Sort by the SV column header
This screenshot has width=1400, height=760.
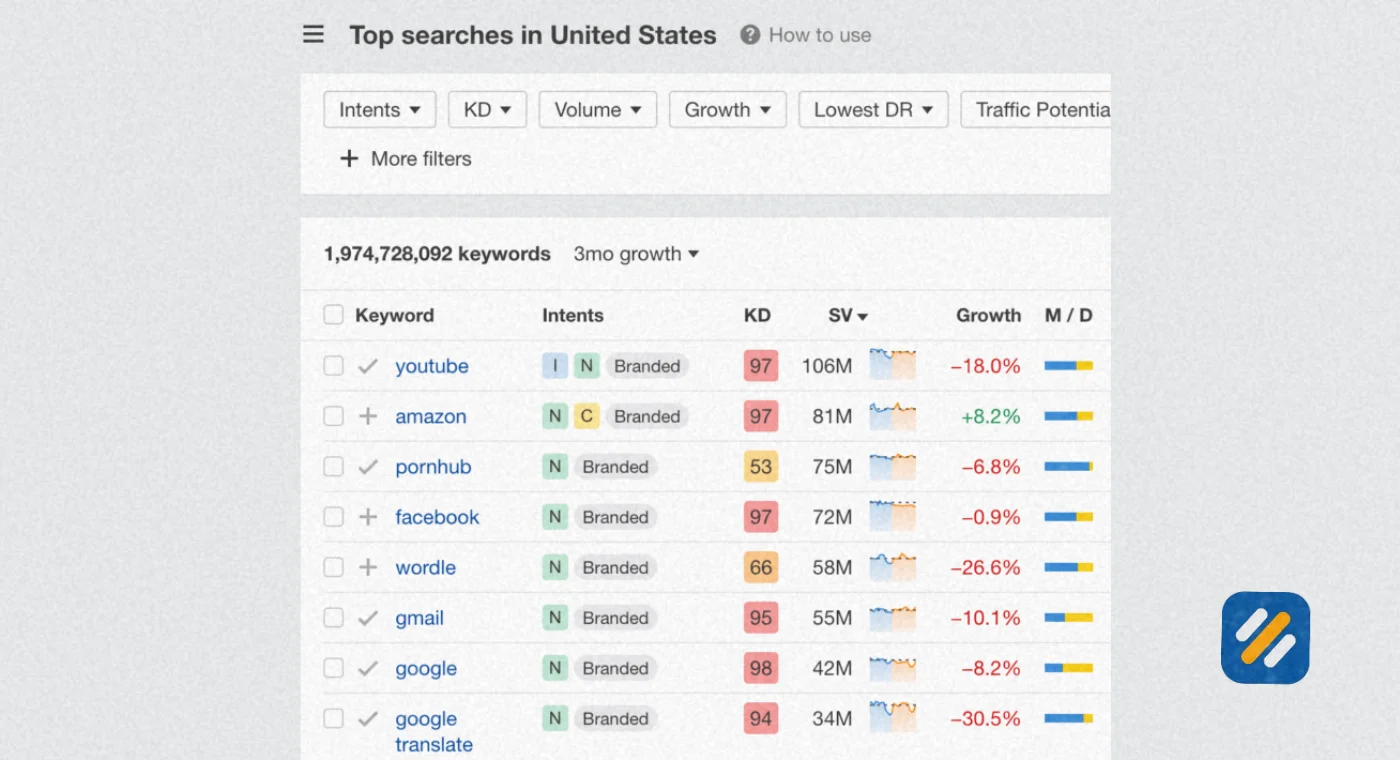[x=847, y=315]
